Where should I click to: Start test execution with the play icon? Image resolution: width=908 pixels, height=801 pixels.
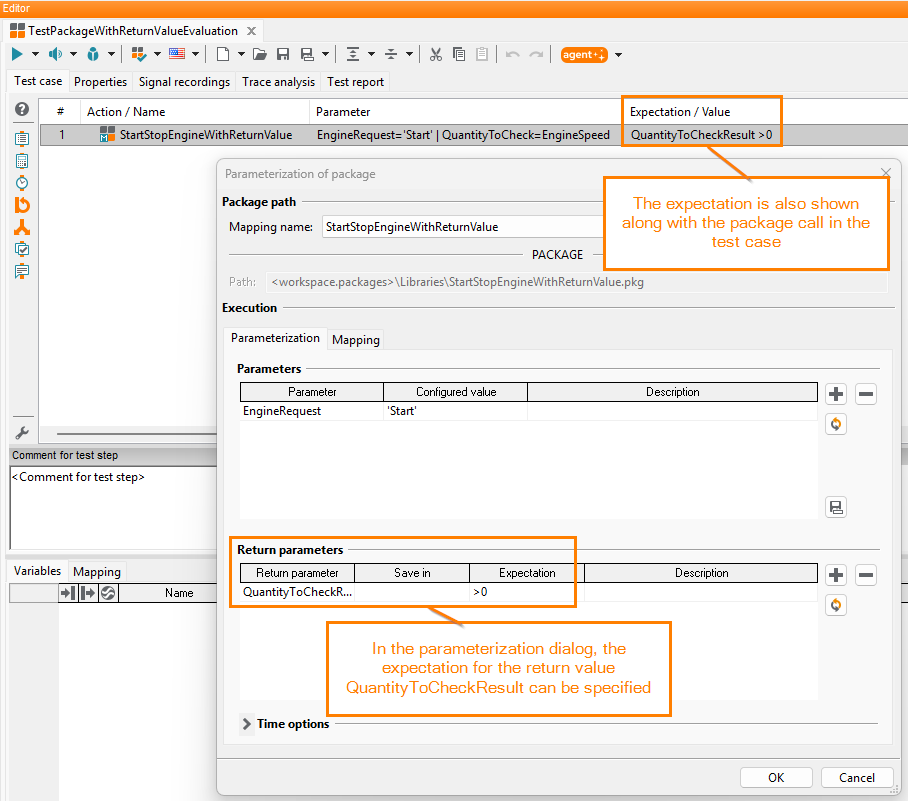pos(17,54)
